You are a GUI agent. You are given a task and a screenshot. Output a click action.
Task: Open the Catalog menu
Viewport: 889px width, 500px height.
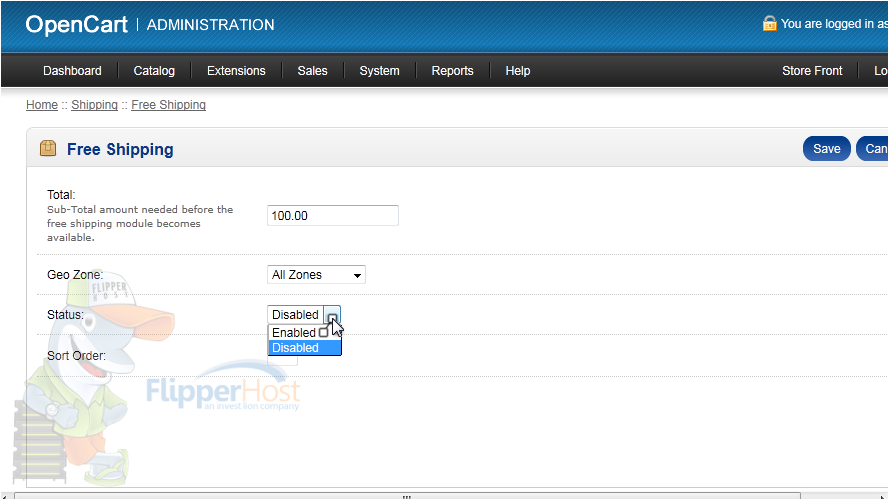point(154,71)
